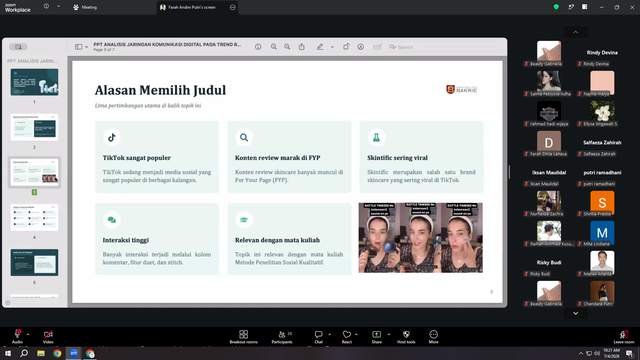Open the highlight color dropdown arrow
The width and height of the screenshot is (640, 360).
pos(332,47)
